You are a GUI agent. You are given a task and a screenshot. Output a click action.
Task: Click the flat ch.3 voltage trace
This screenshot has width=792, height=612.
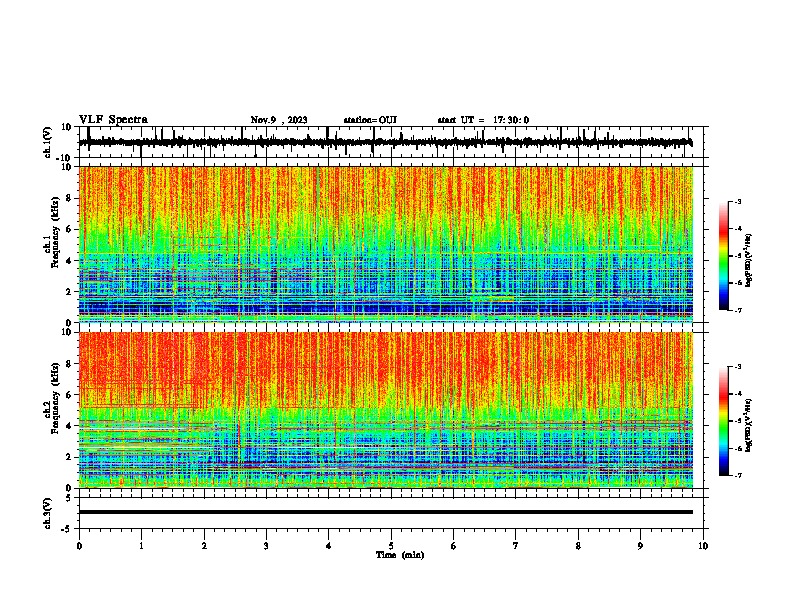[x=386, y=512]
